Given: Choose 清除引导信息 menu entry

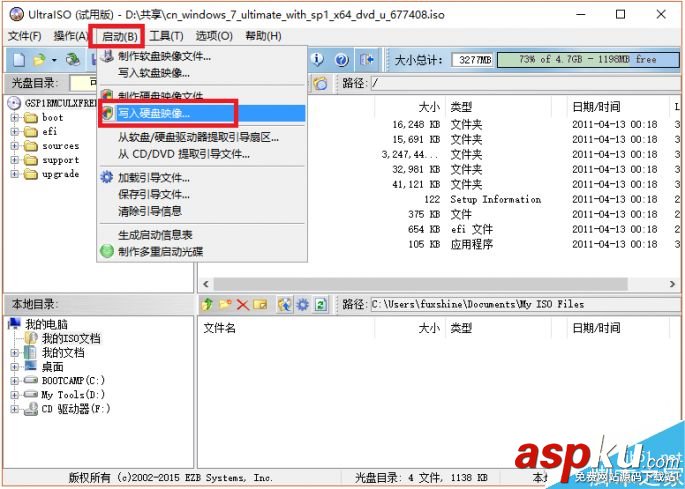Looking at the screenshot, I should coord(202,211).
